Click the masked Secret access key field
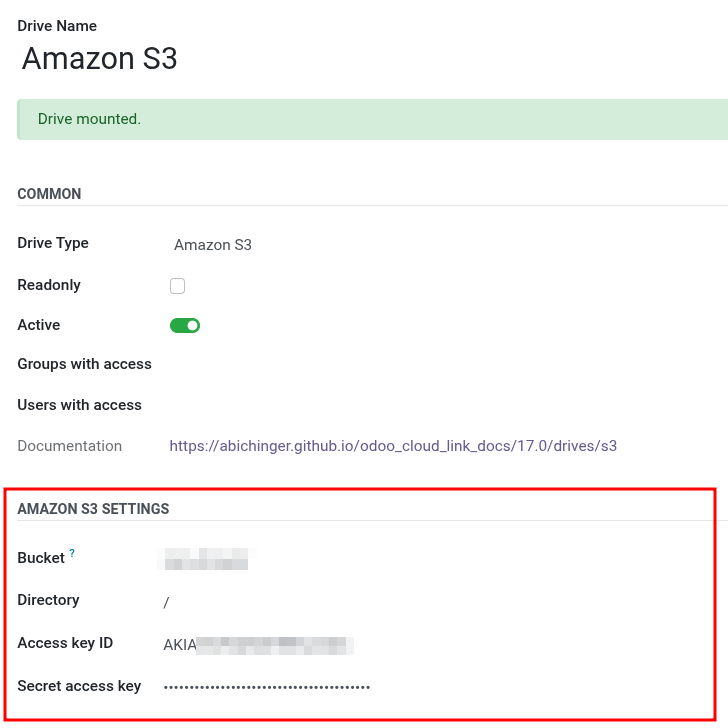Viewport: 728px width, 728px height. (x=267, y=687)
